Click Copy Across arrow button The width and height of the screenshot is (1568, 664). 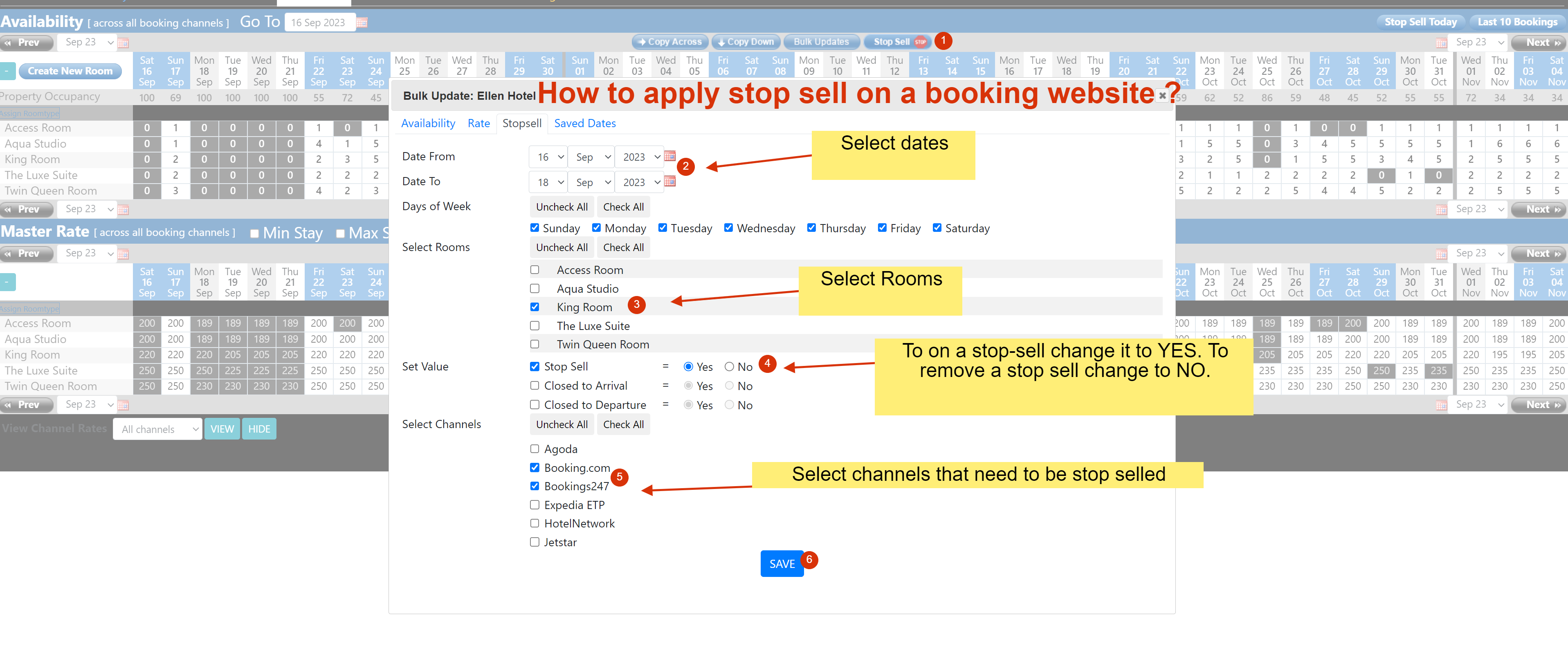669,42
